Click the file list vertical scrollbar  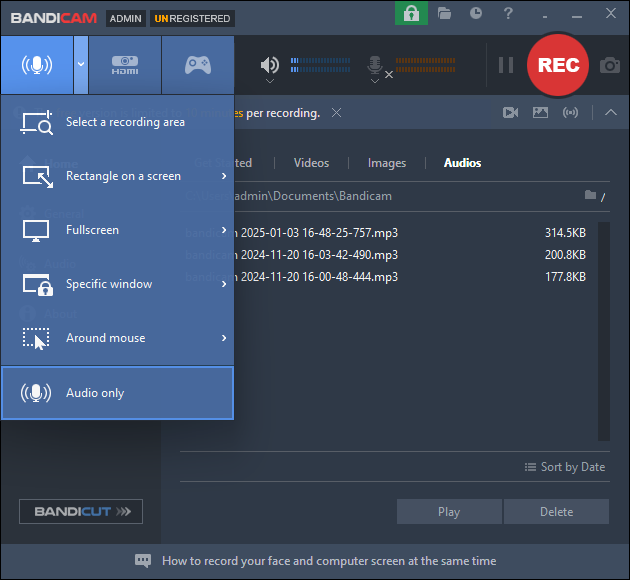click(x=604, y=331)
